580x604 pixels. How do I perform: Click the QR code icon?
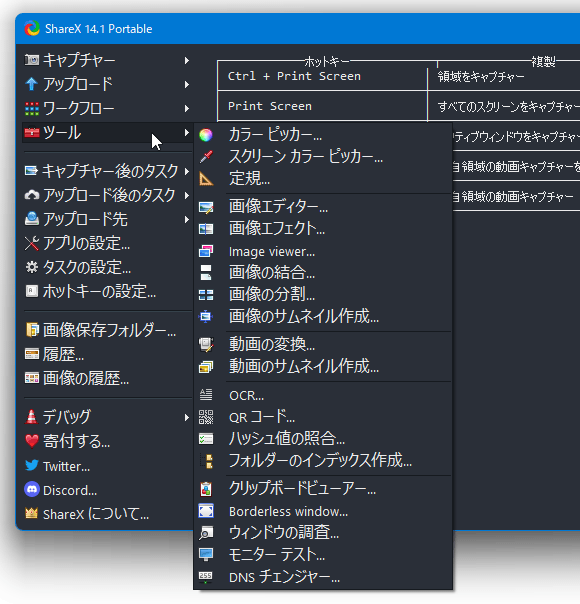point(206,417)
